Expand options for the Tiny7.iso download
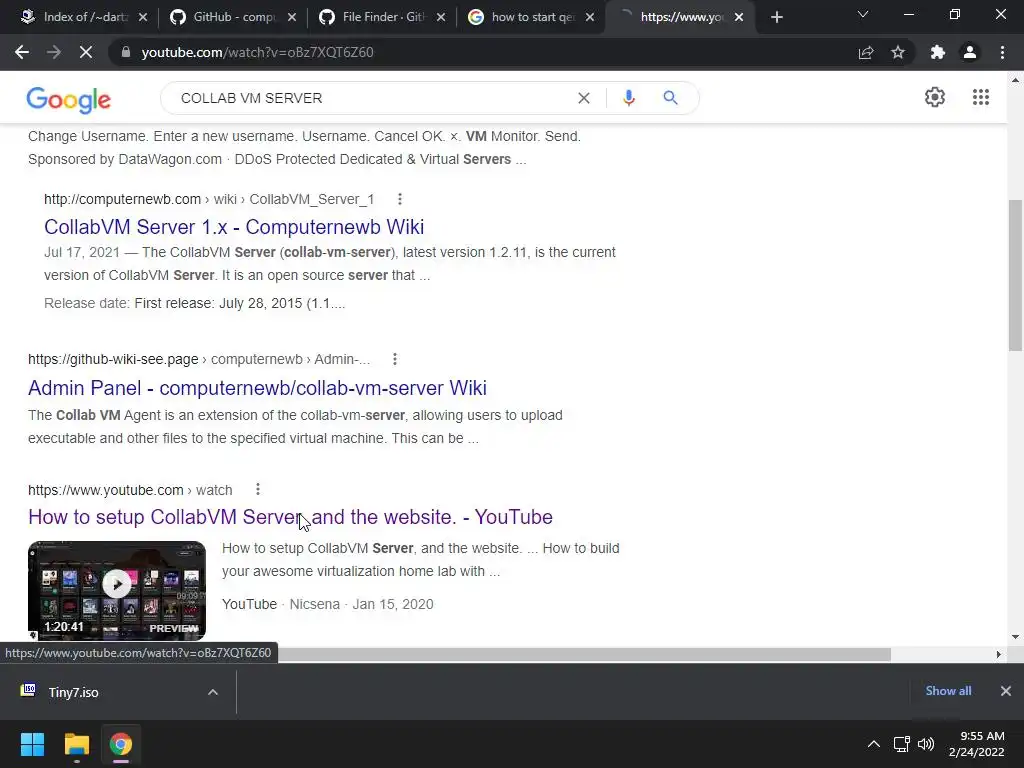The image size is (1024, 768). (x=213, y=692)
